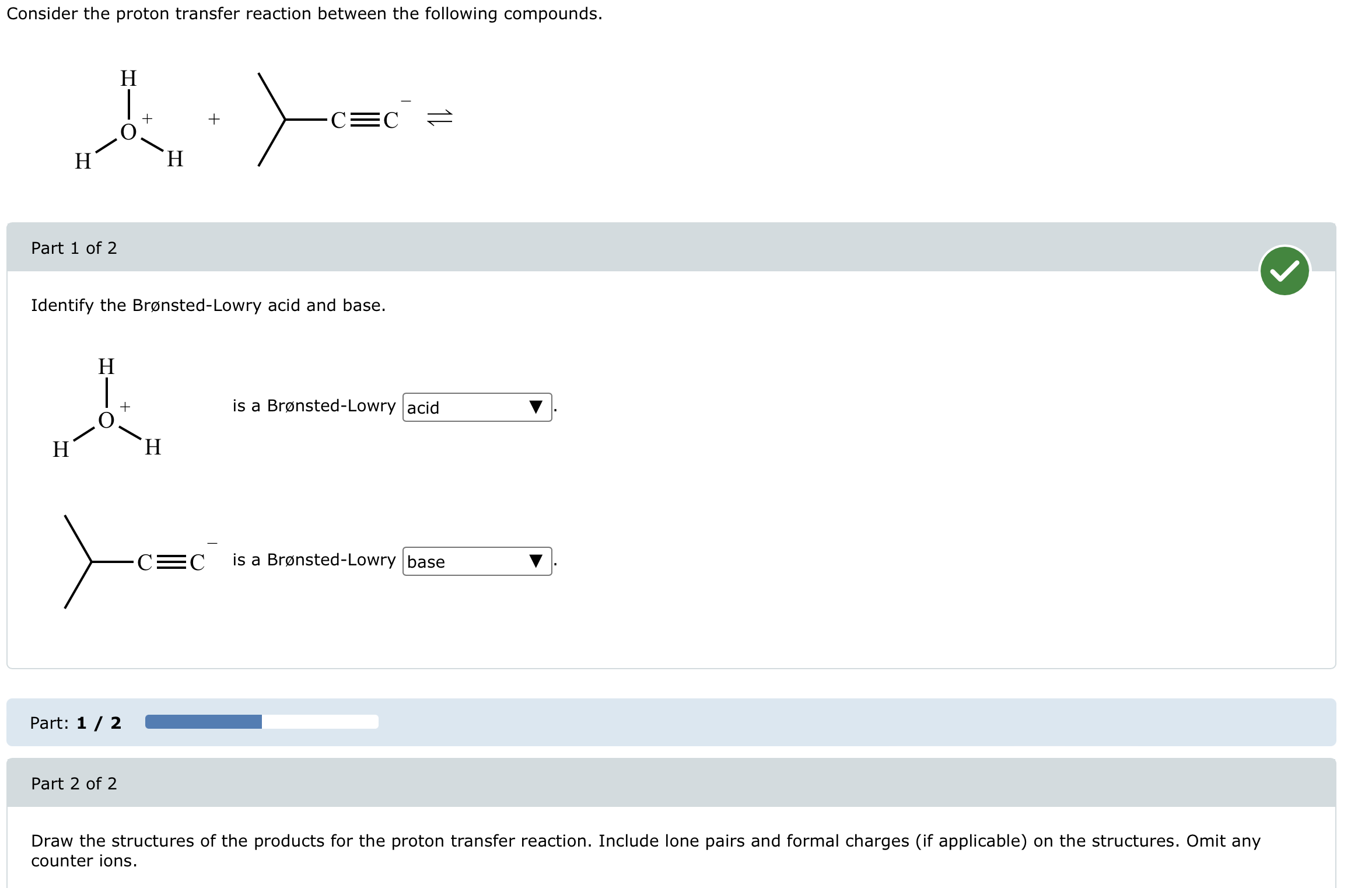This screenshot has width=1372, height=888.
Task: Click the Identify Brønsted-Lowry acid instruction text
Action: 209,305
